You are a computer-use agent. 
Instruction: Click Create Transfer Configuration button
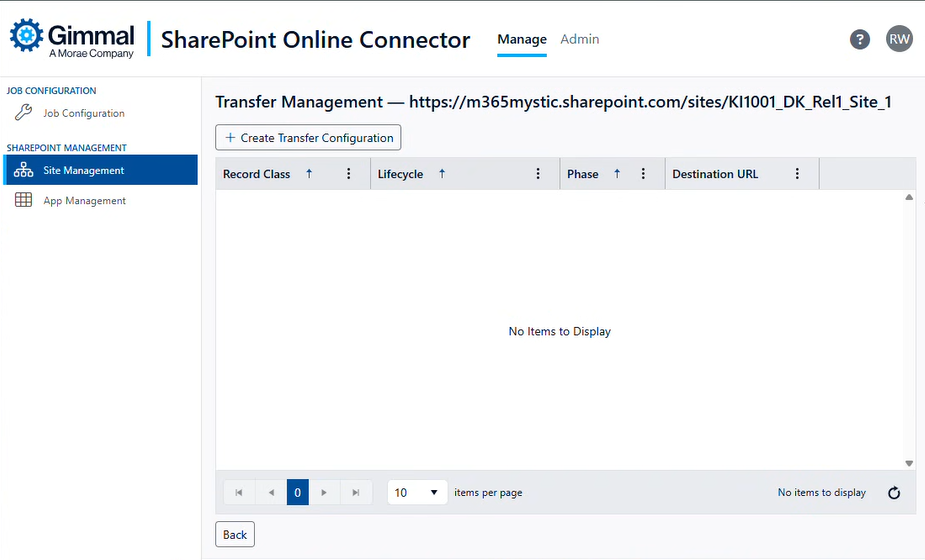click(x=308, y=138)
